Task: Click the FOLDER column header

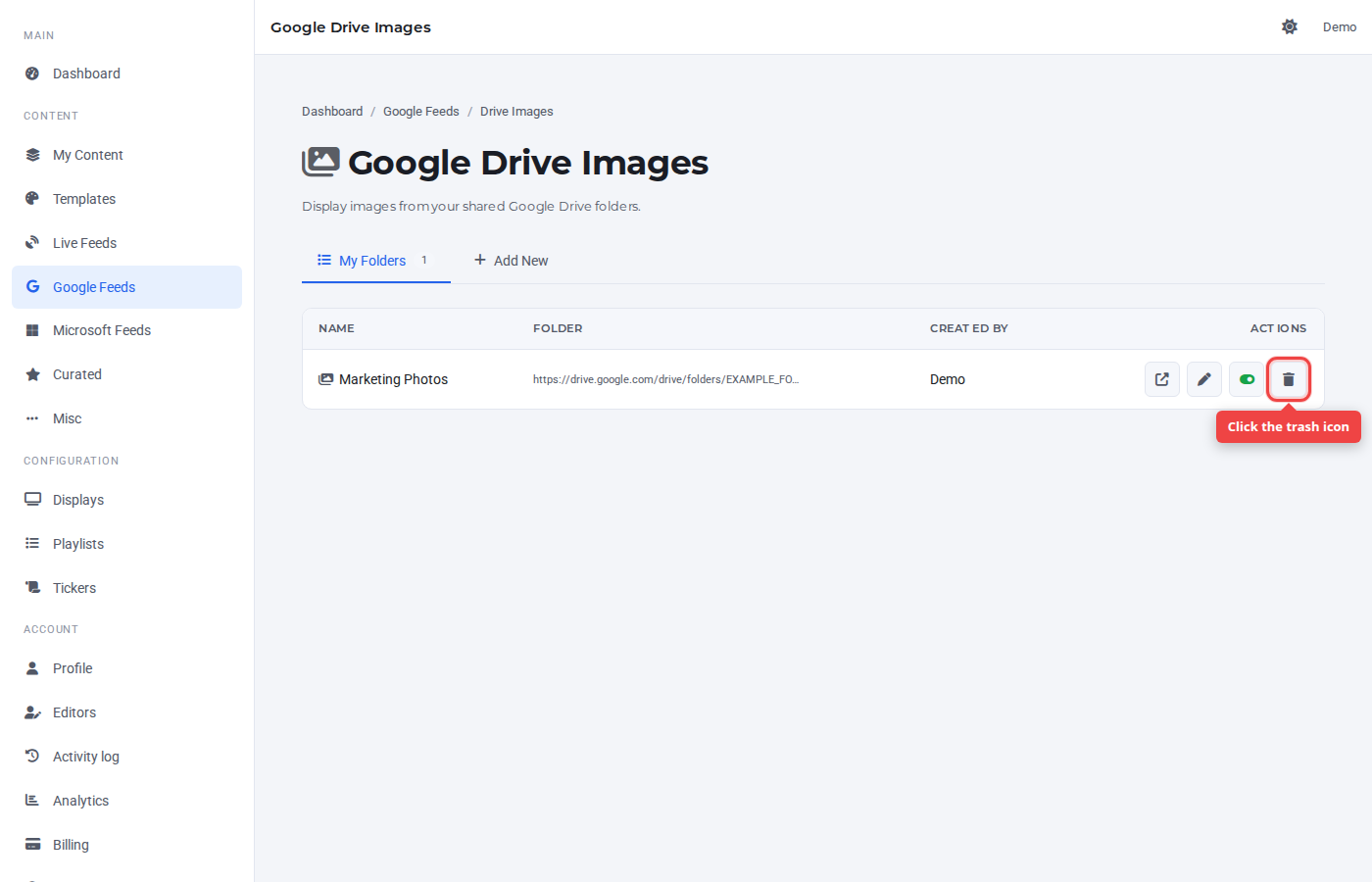Action: [x=558, y=328]
